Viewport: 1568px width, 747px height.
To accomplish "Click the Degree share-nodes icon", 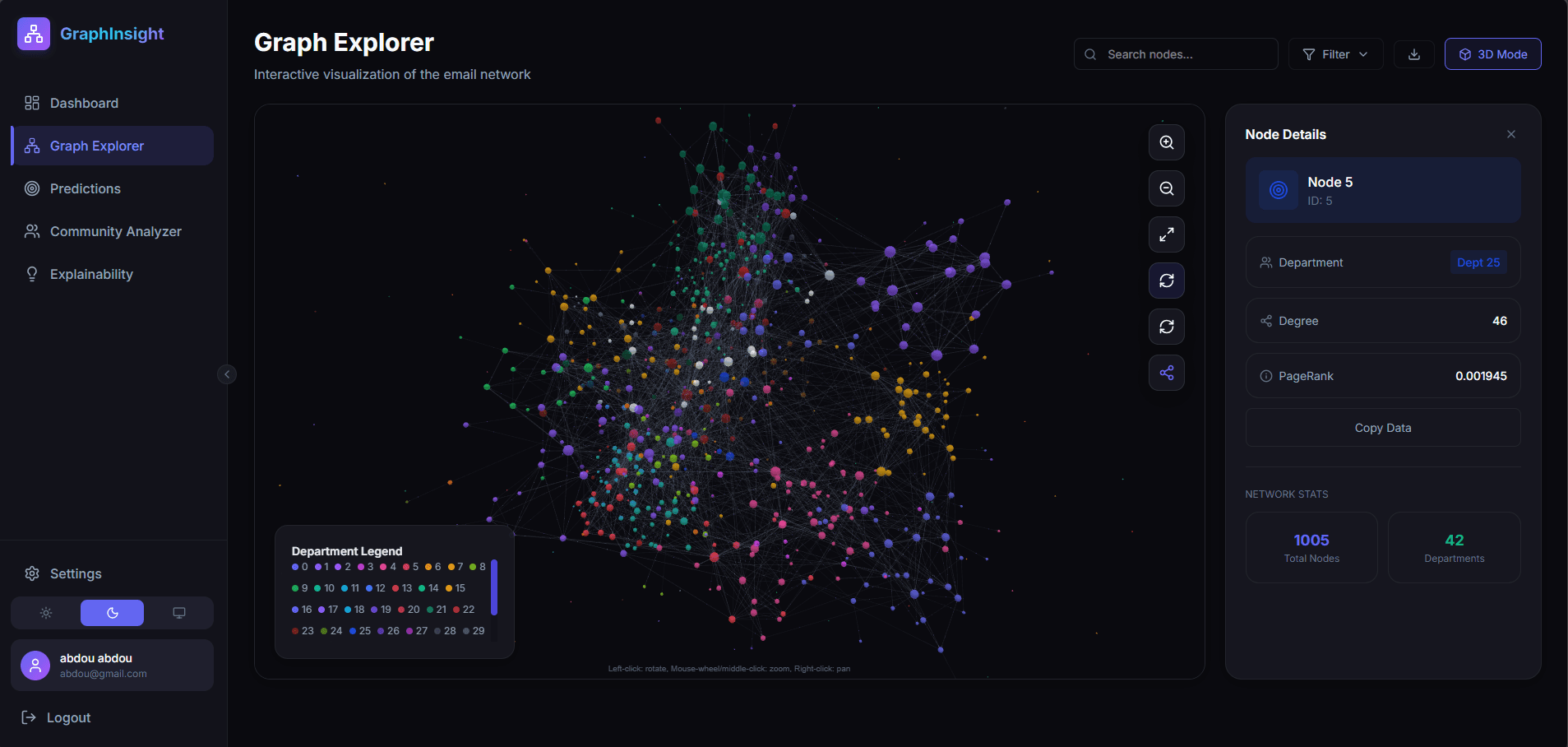I will [1265, 321].
